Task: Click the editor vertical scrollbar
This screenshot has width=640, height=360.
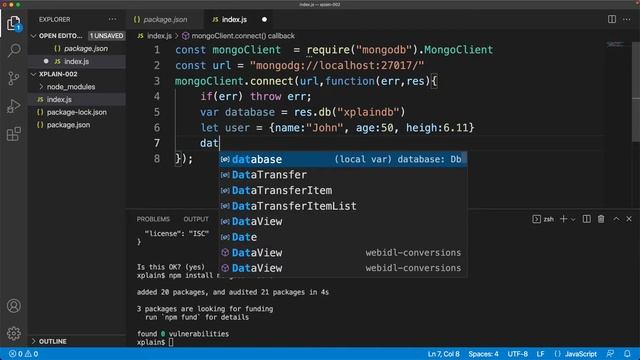Action: coord(636,92)
